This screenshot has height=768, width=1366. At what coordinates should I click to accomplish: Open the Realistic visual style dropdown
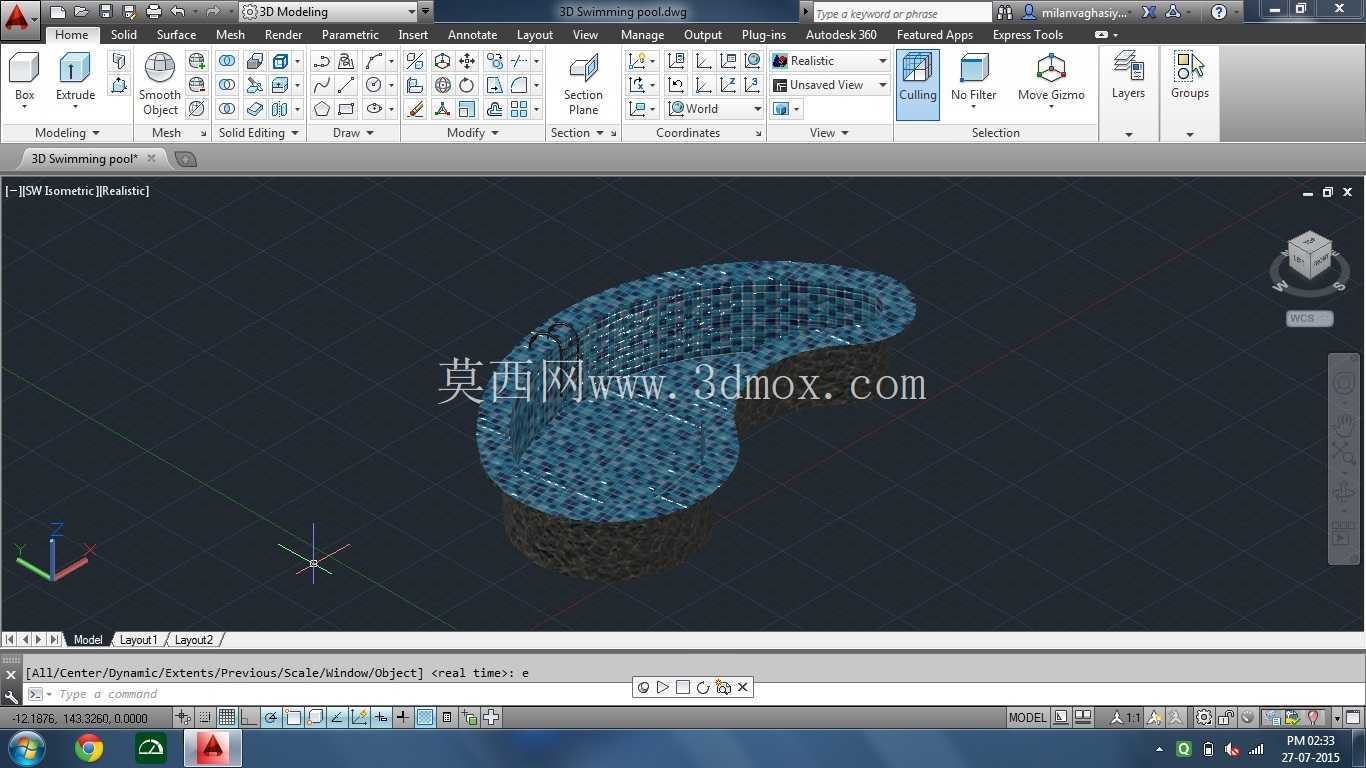pyautogui.click(x=830, y=61)
